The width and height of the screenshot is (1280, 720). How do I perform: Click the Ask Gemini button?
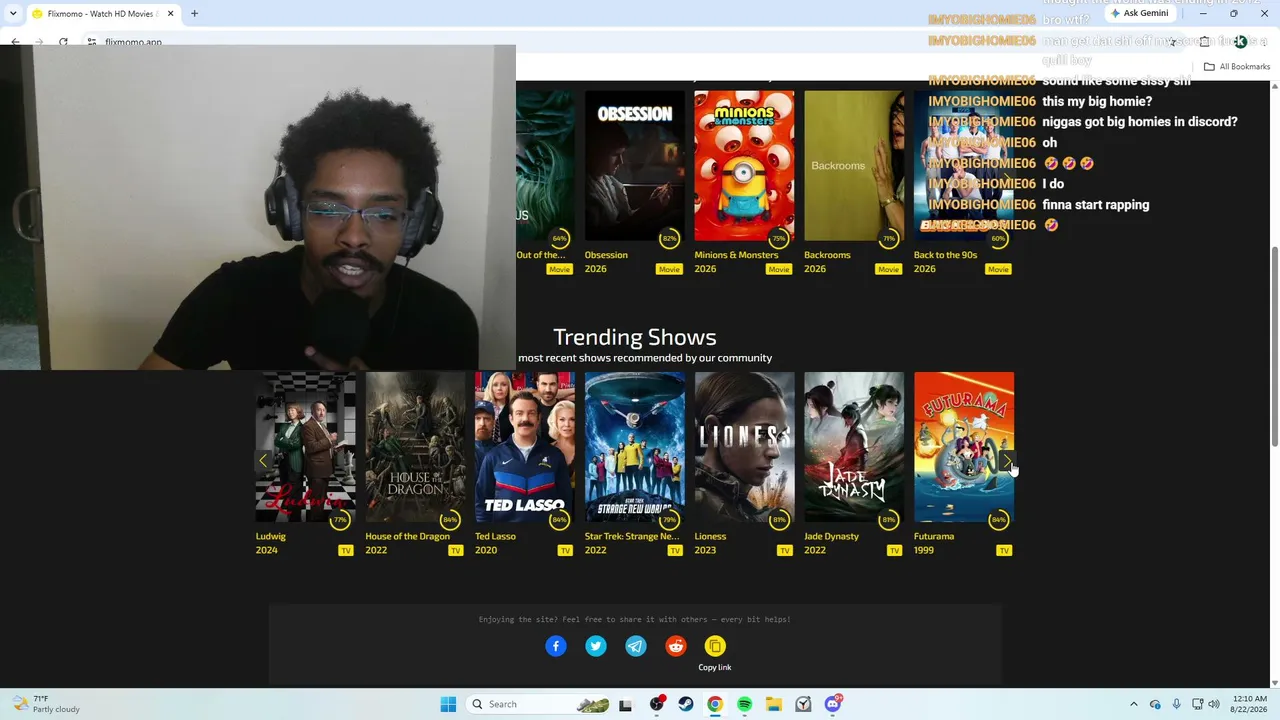(1139, 14)
